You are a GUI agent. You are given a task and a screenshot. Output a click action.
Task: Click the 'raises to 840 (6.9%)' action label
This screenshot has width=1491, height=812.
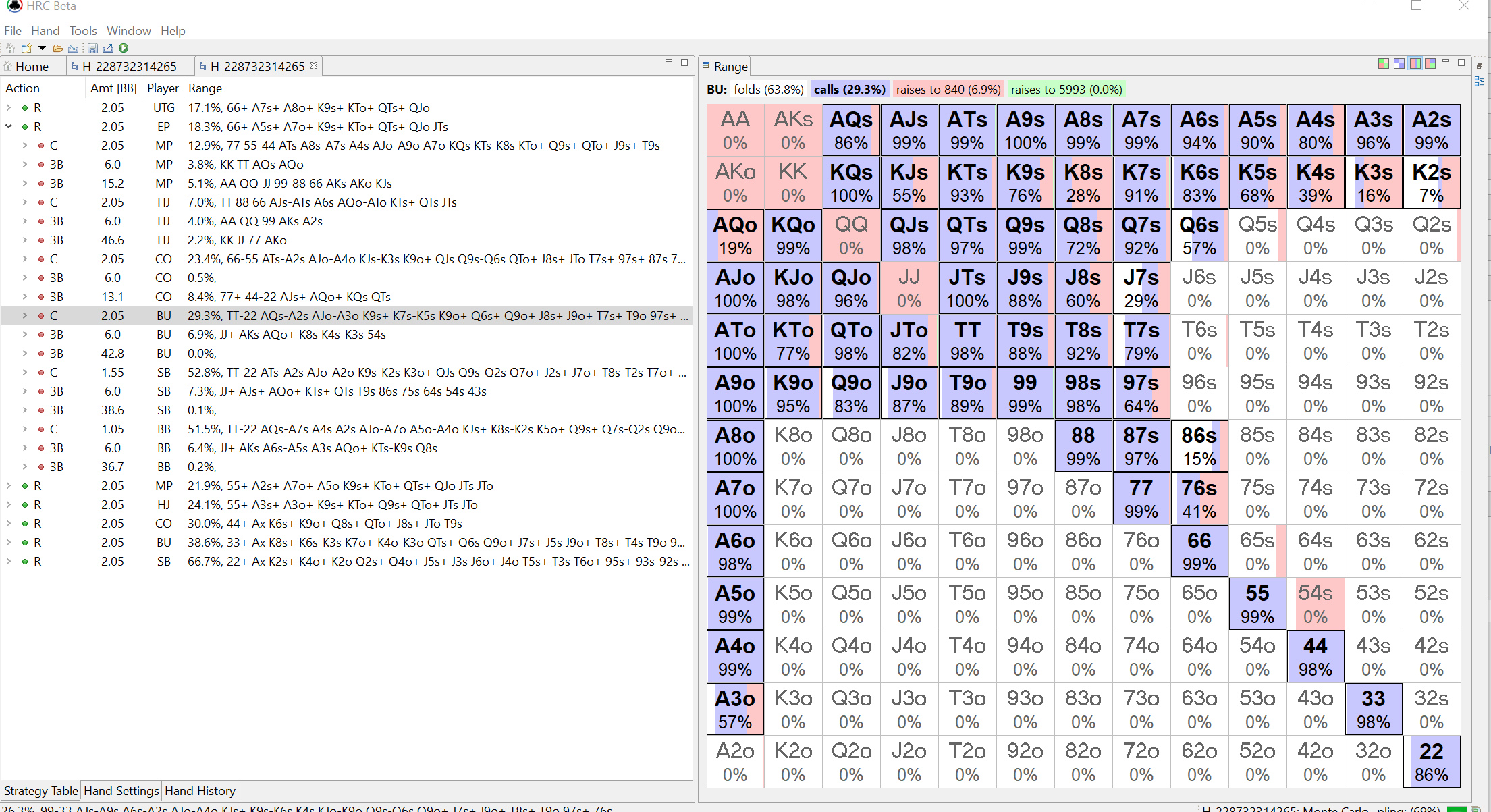(x=948, y=89)
